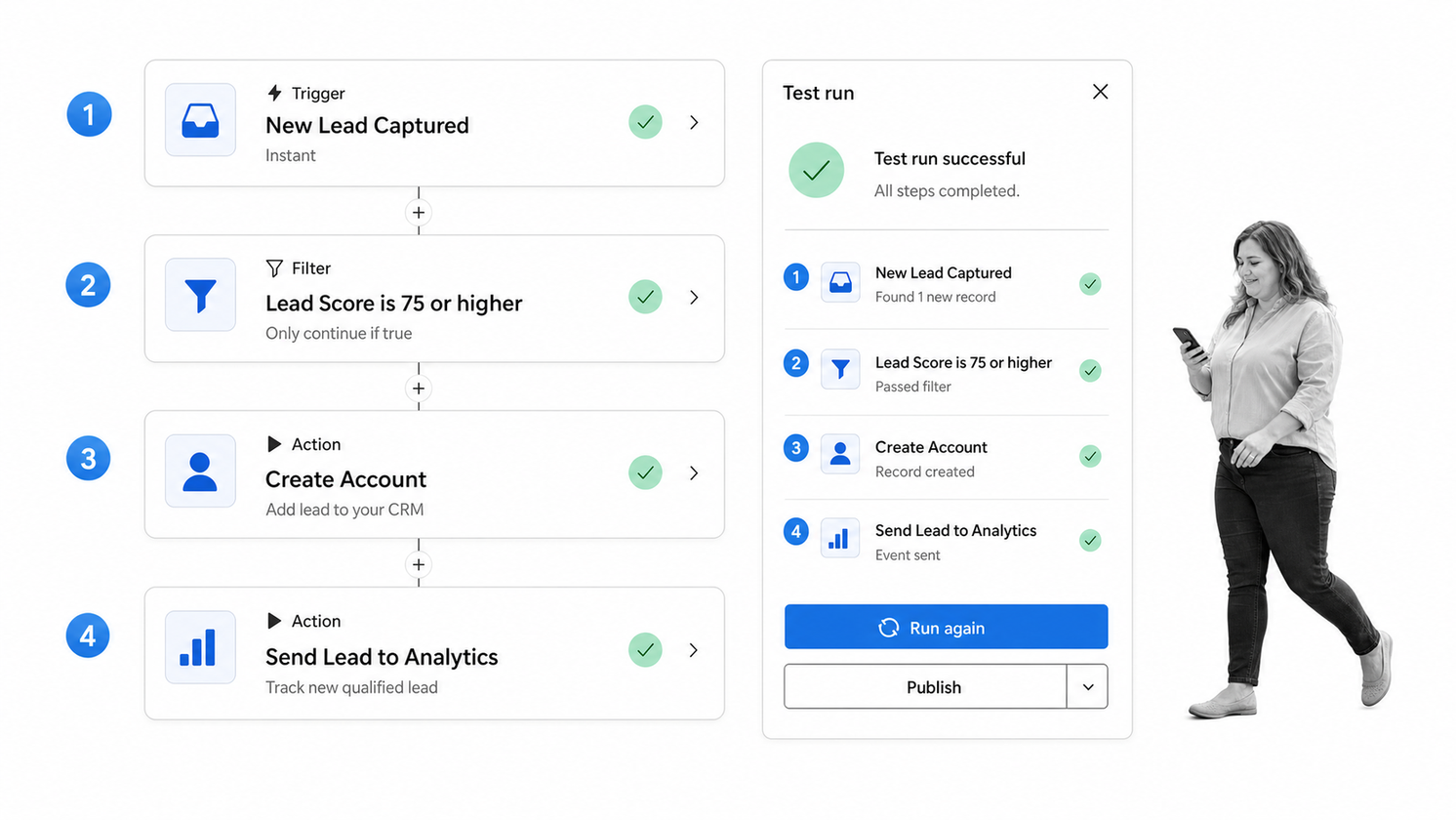Click the funnel icon on the Lead Score filter card
Image resolution: width=1456 pixels, height=820 pixels.
pos(200,295)
